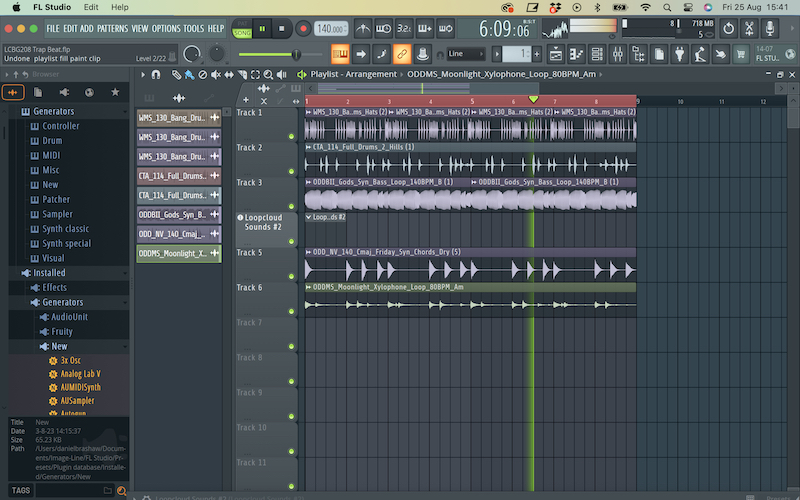Mute Track 5 using its green light
The width and height of the screenshot is (800, 500).
pos(292,275)
